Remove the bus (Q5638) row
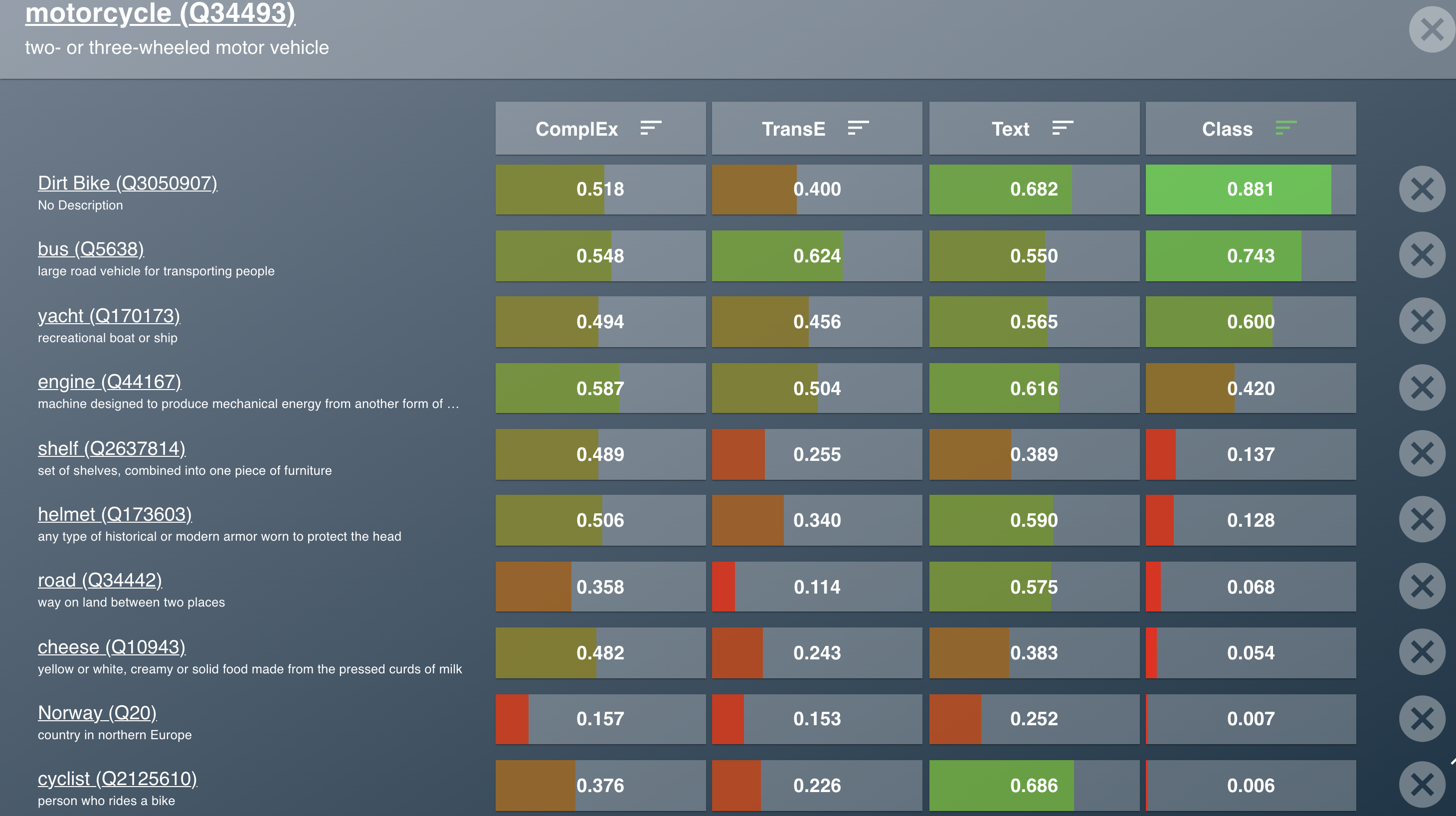The image size is (1456, 816). pyautogui.click(x=1422, y=255)
